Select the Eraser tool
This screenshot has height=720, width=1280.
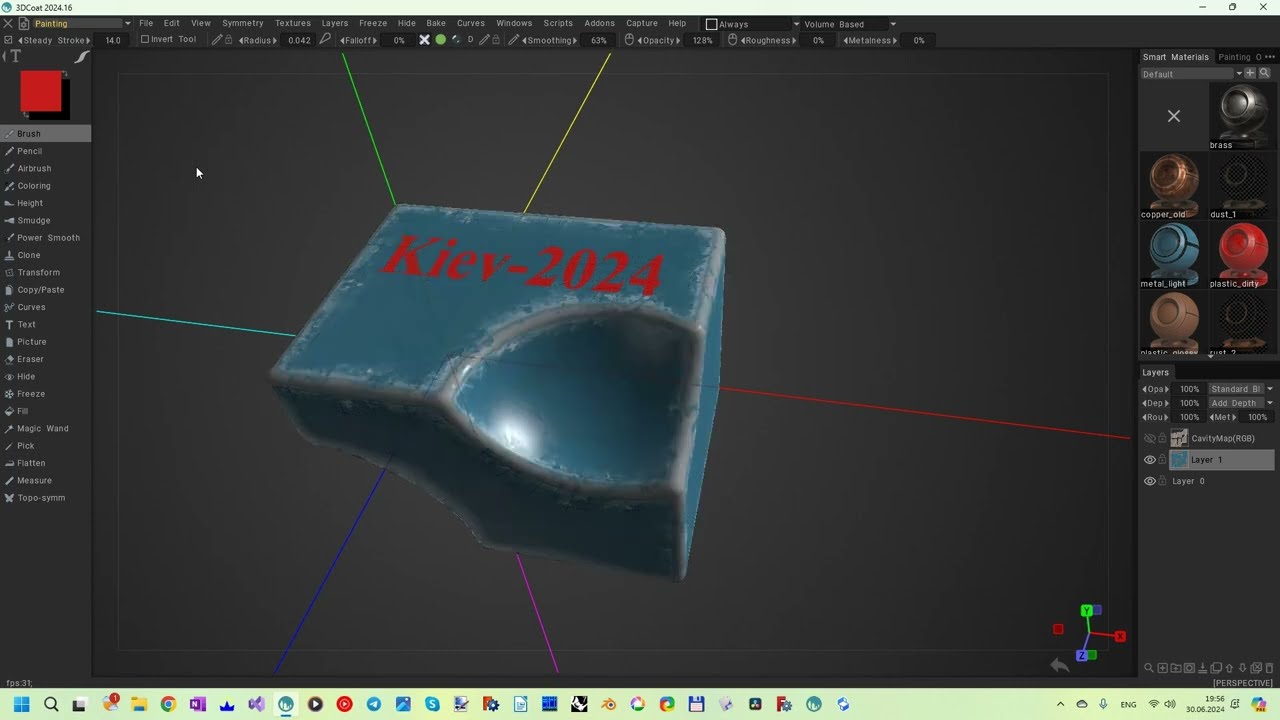pos(45,359)
